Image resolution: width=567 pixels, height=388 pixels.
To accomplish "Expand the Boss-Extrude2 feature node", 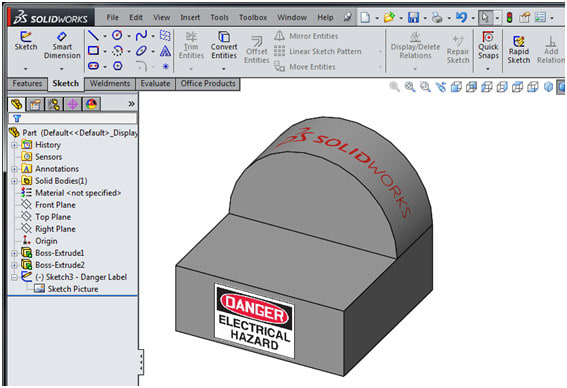I will pyautogui.click(x=14, y=265).
